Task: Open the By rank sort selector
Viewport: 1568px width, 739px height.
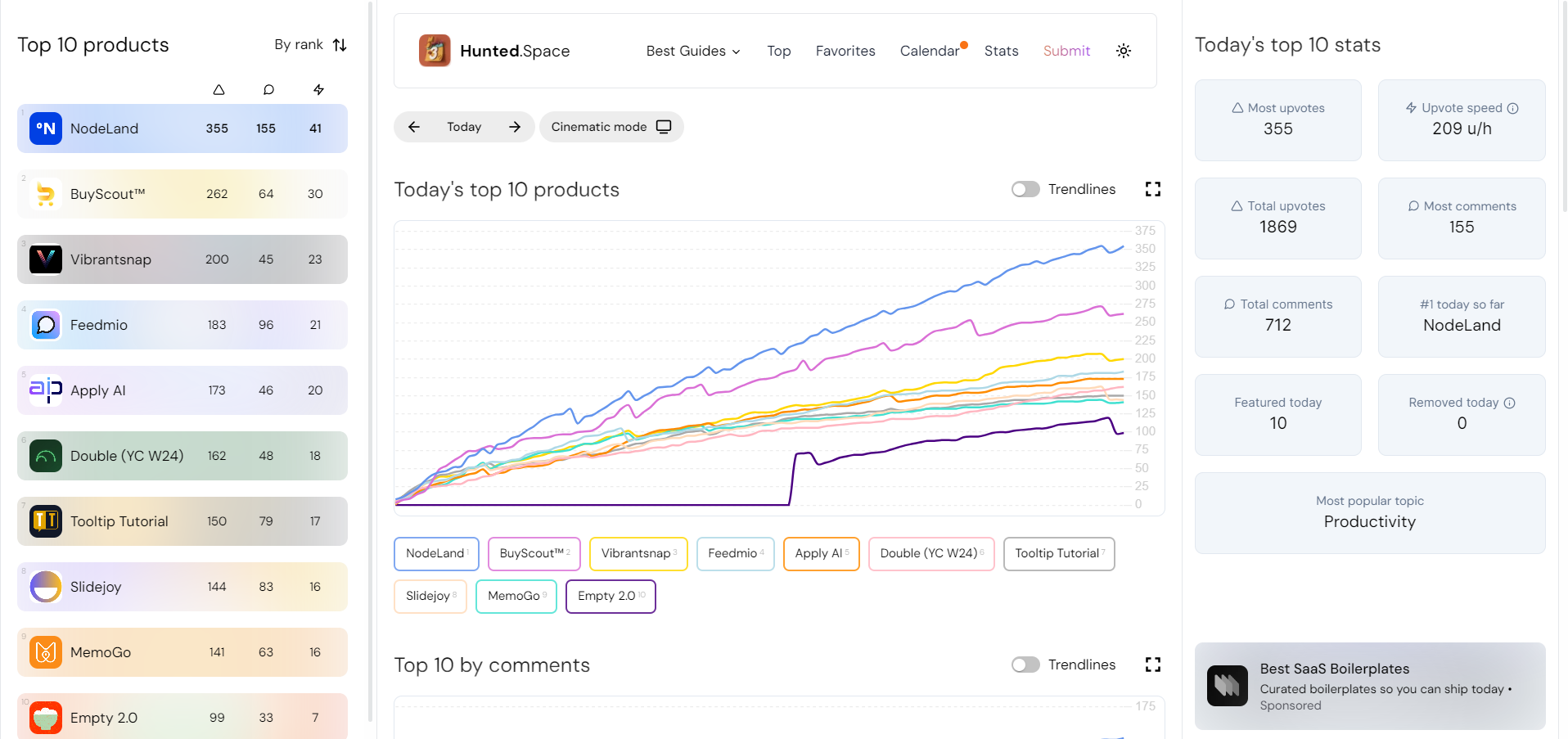Action: point(310,45)
